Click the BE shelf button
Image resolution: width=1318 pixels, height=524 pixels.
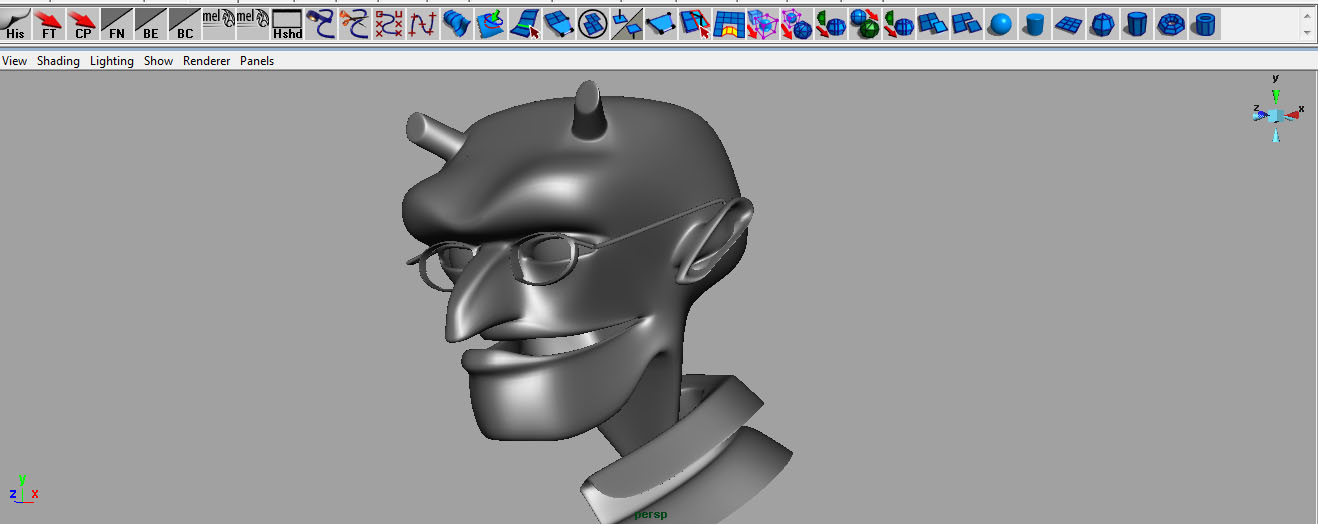pyautogui.click(x=151, y=23)
